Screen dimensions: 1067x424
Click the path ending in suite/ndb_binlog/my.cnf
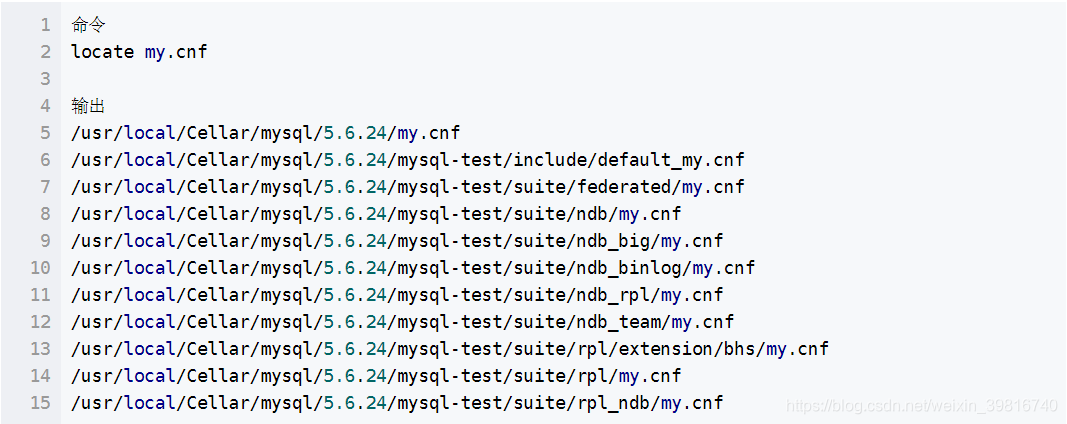[413, 267]
